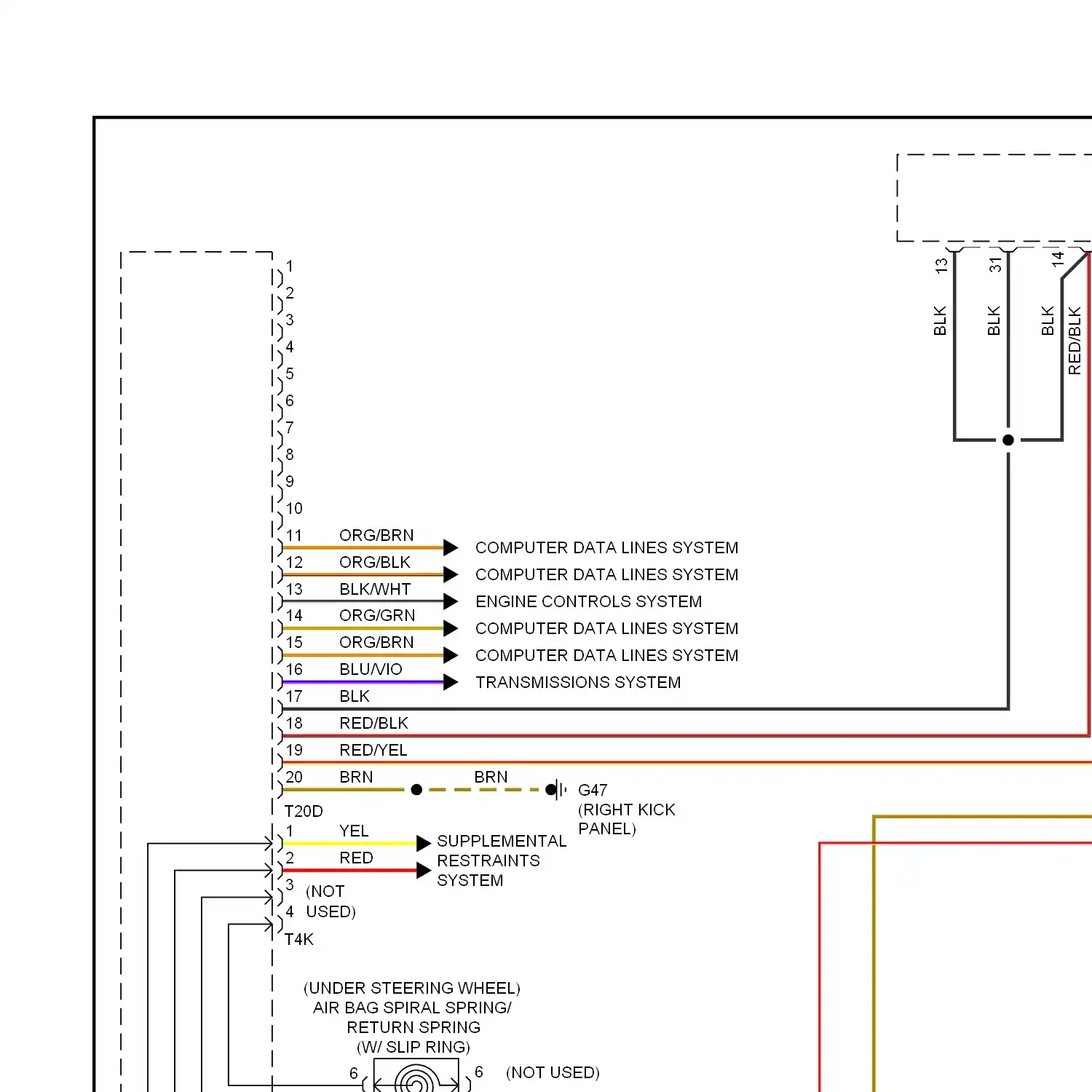Select SUPPLEMENTAL RESTRAINTS SYSTEM text
Screen dimensions: 1092x1092
pos(502,860)
